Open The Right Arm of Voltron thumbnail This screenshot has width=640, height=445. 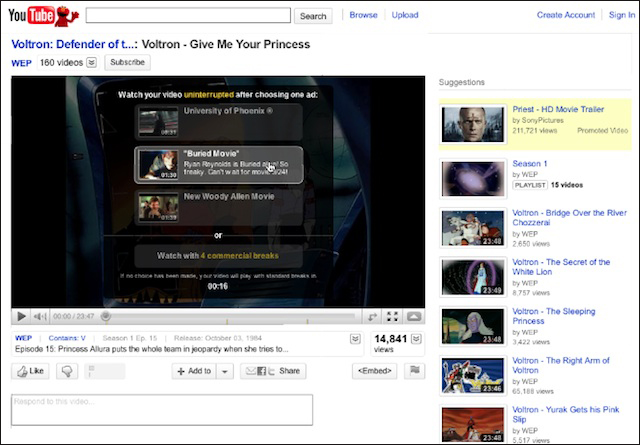pyautogui.click(x=473, y=376)
